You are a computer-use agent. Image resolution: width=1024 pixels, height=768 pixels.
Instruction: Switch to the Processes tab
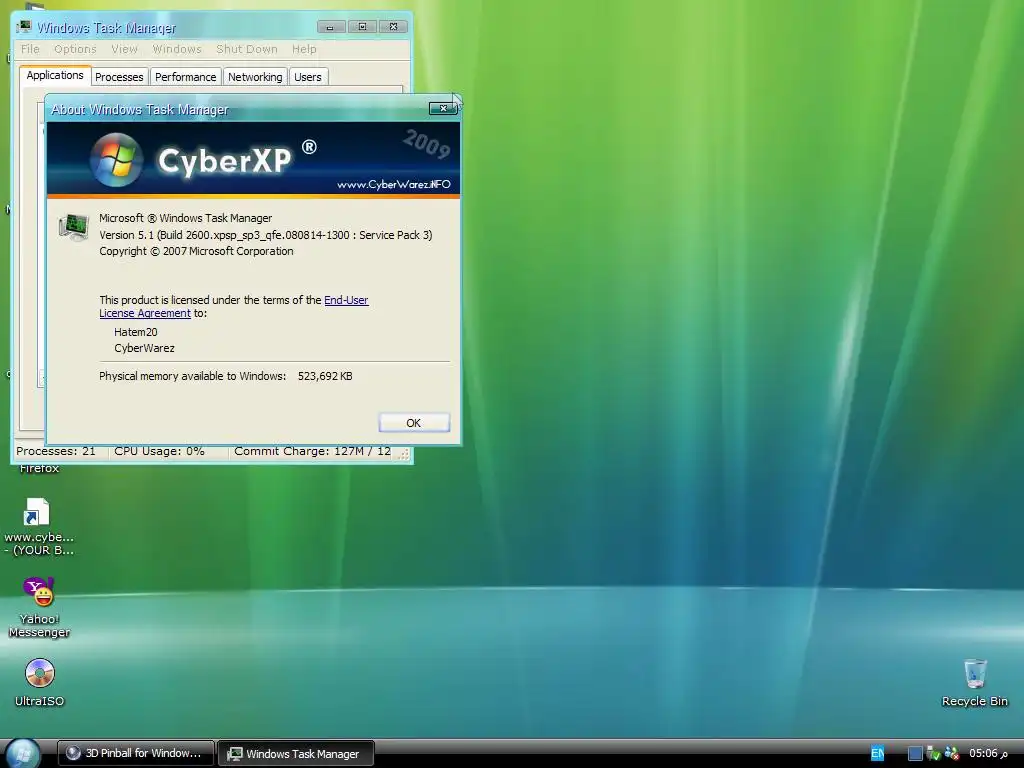(119, 77)
